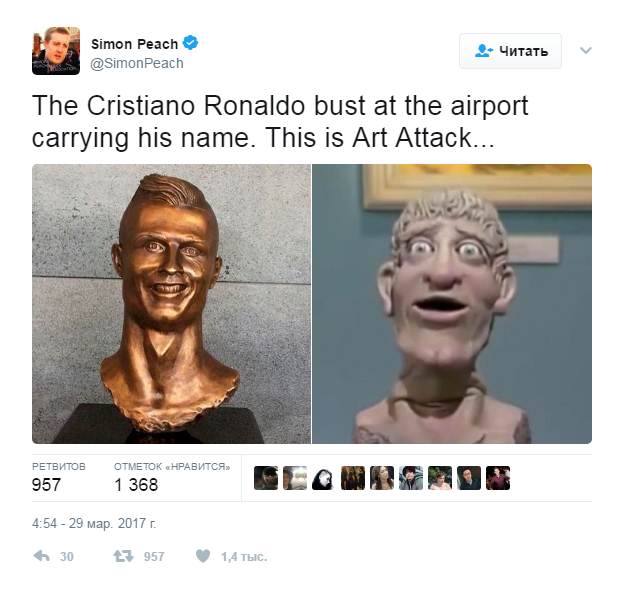This screenshot has height=591, width=631.
Task: Open the tweet timestamp 4:54 - 29 мар. 2017
Action: click(94, 523)
